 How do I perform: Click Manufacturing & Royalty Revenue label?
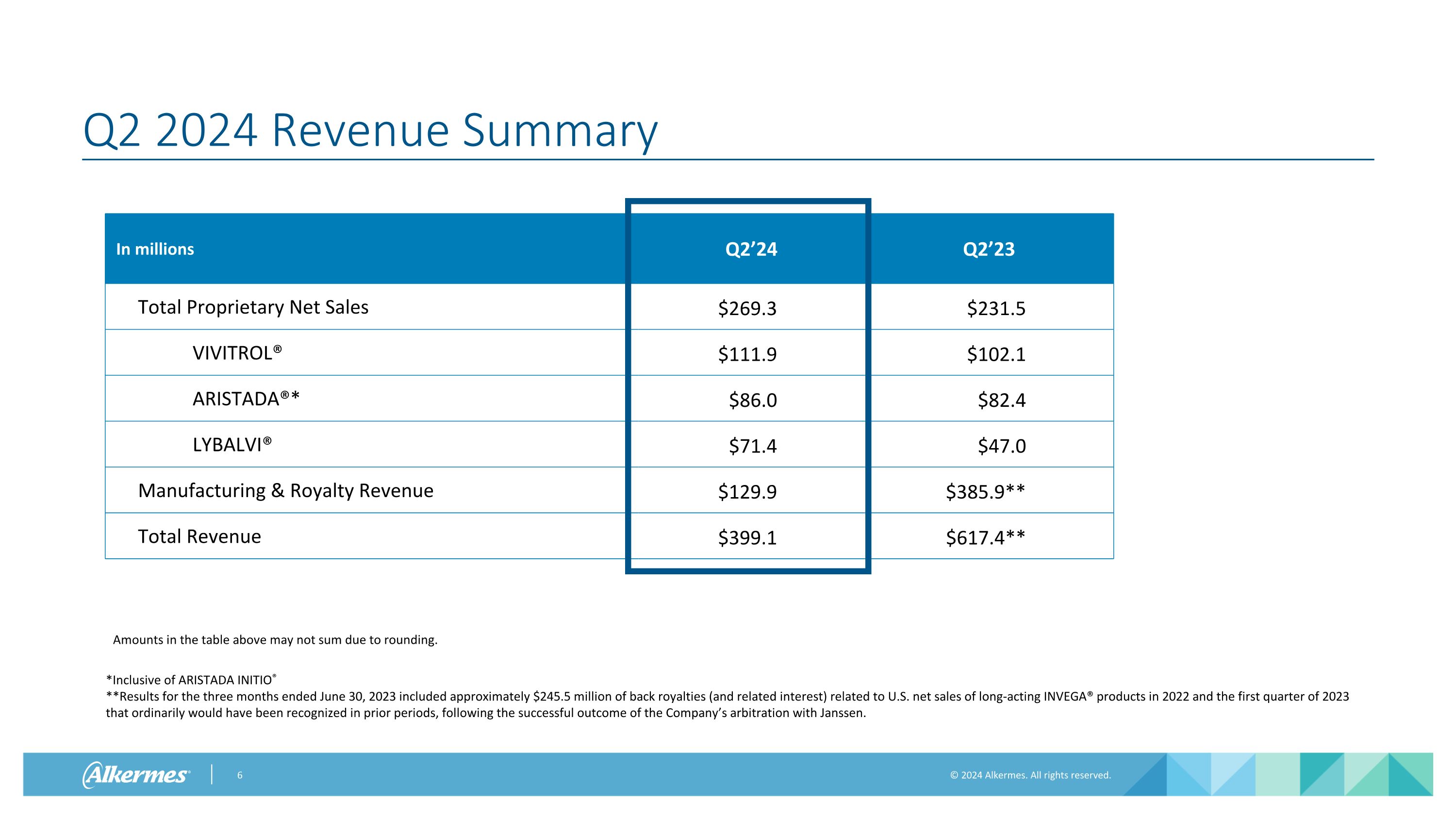pos(285,491)
